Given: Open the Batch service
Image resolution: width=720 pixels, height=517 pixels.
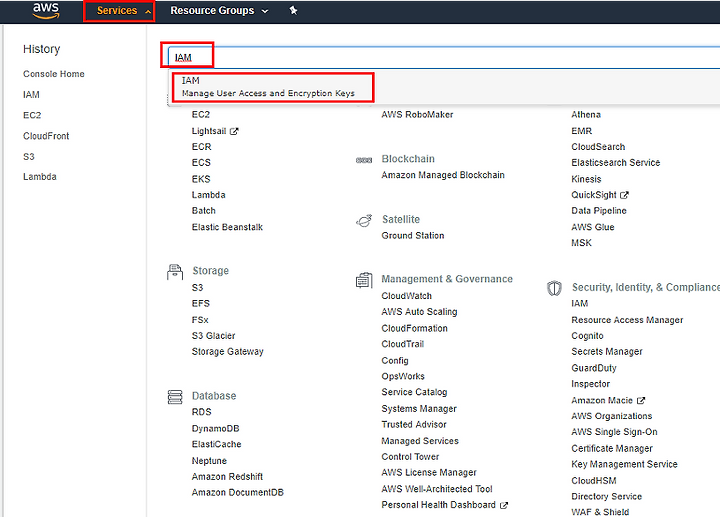Looking at the screenshot, I should click(x=203, y=211).
